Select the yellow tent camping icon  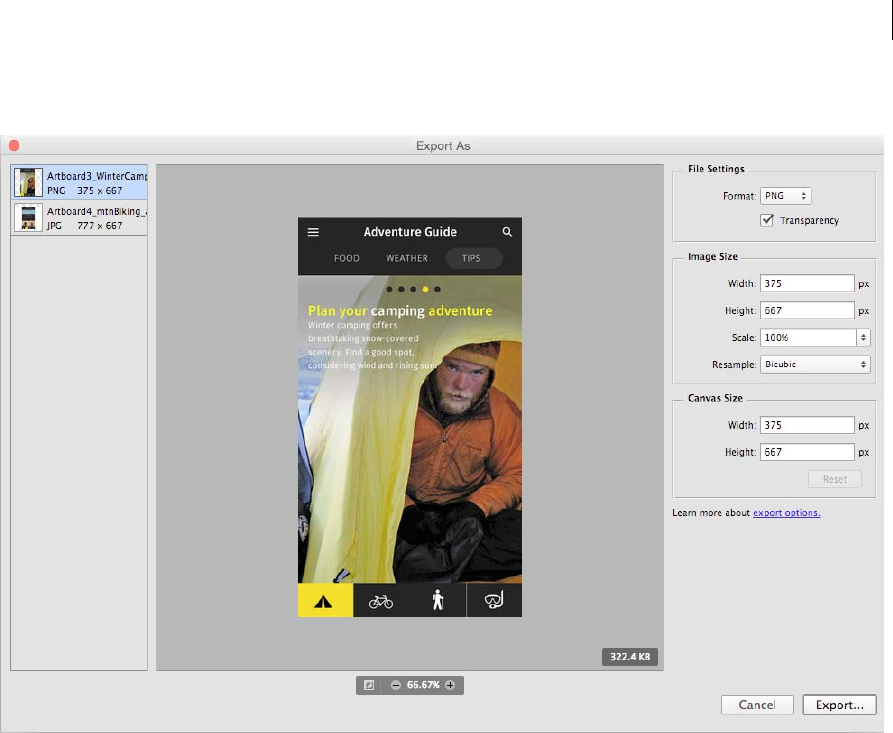[x=325, y=600]
